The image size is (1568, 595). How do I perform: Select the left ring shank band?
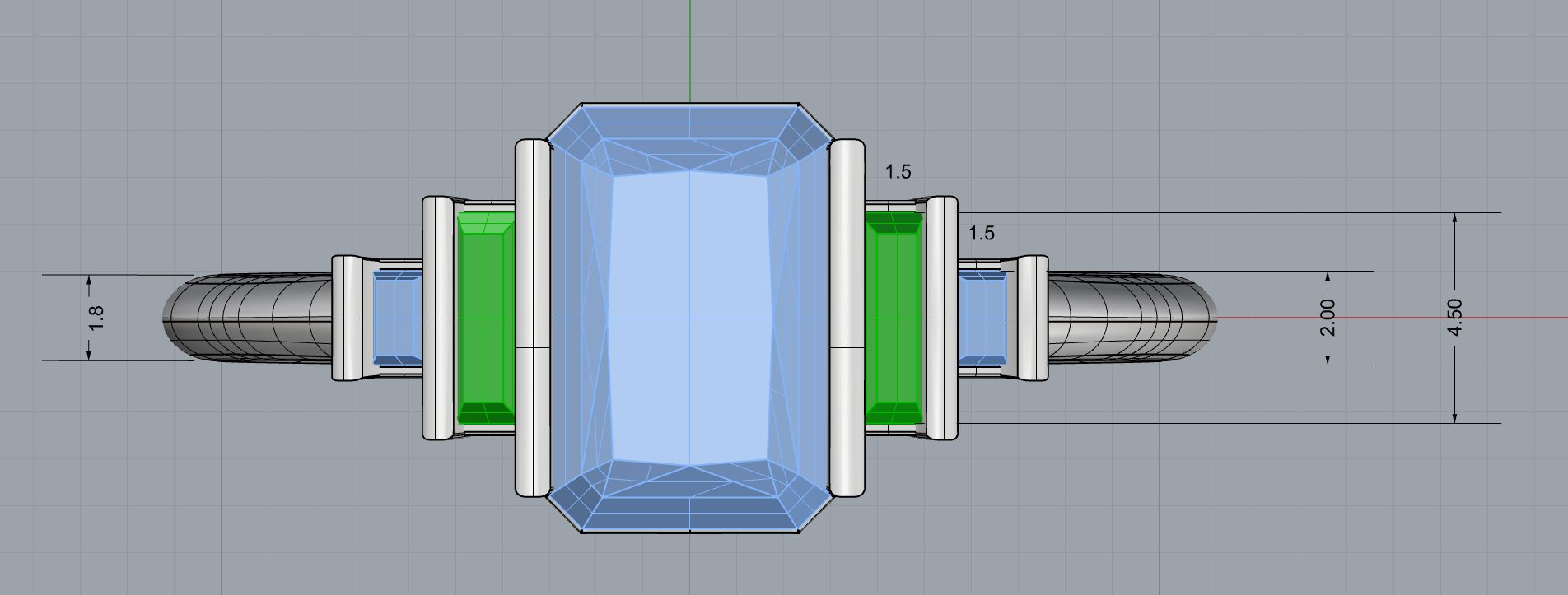point(247,317)
